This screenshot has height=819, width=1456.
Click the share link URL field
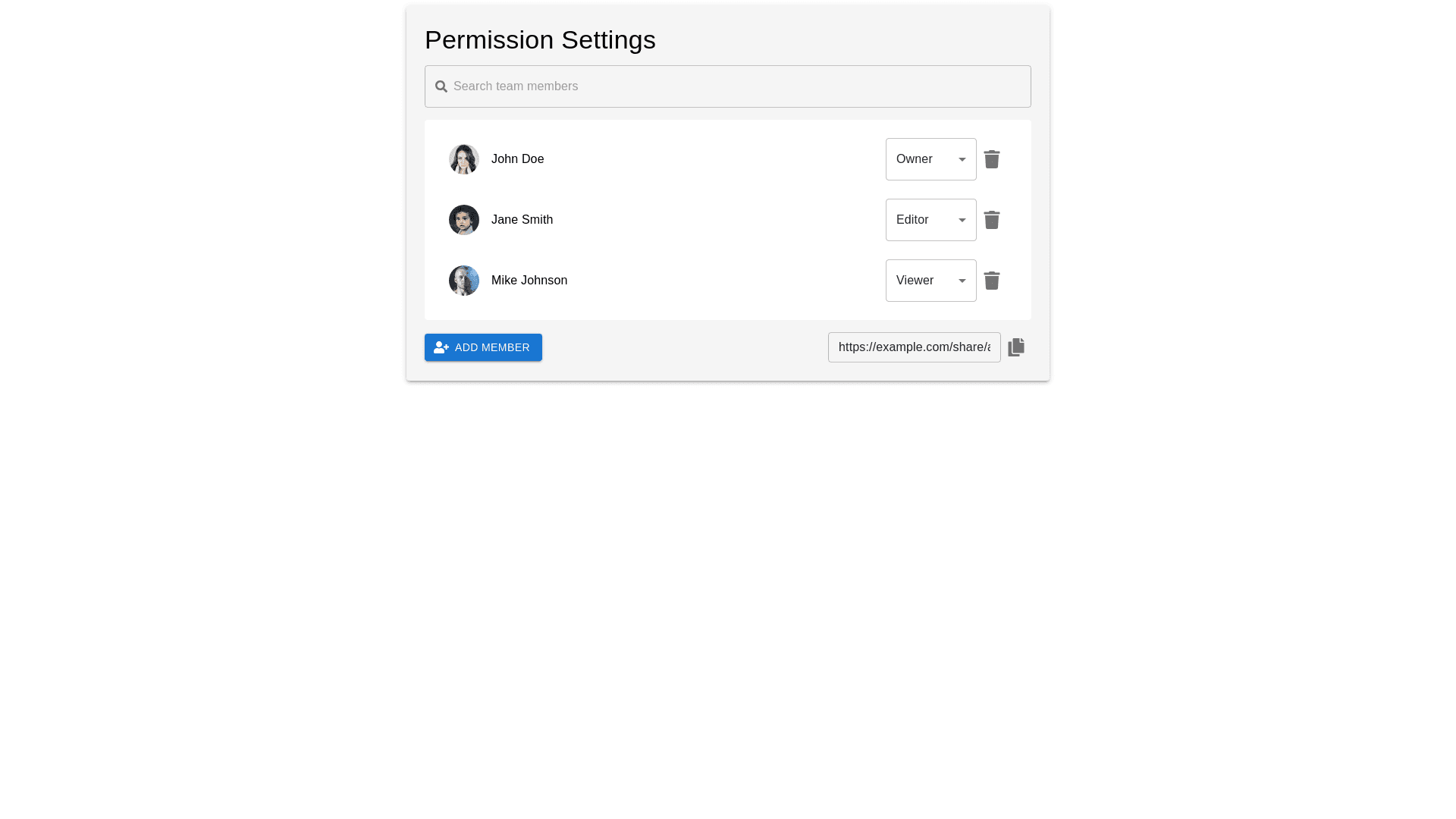(914, 347)
